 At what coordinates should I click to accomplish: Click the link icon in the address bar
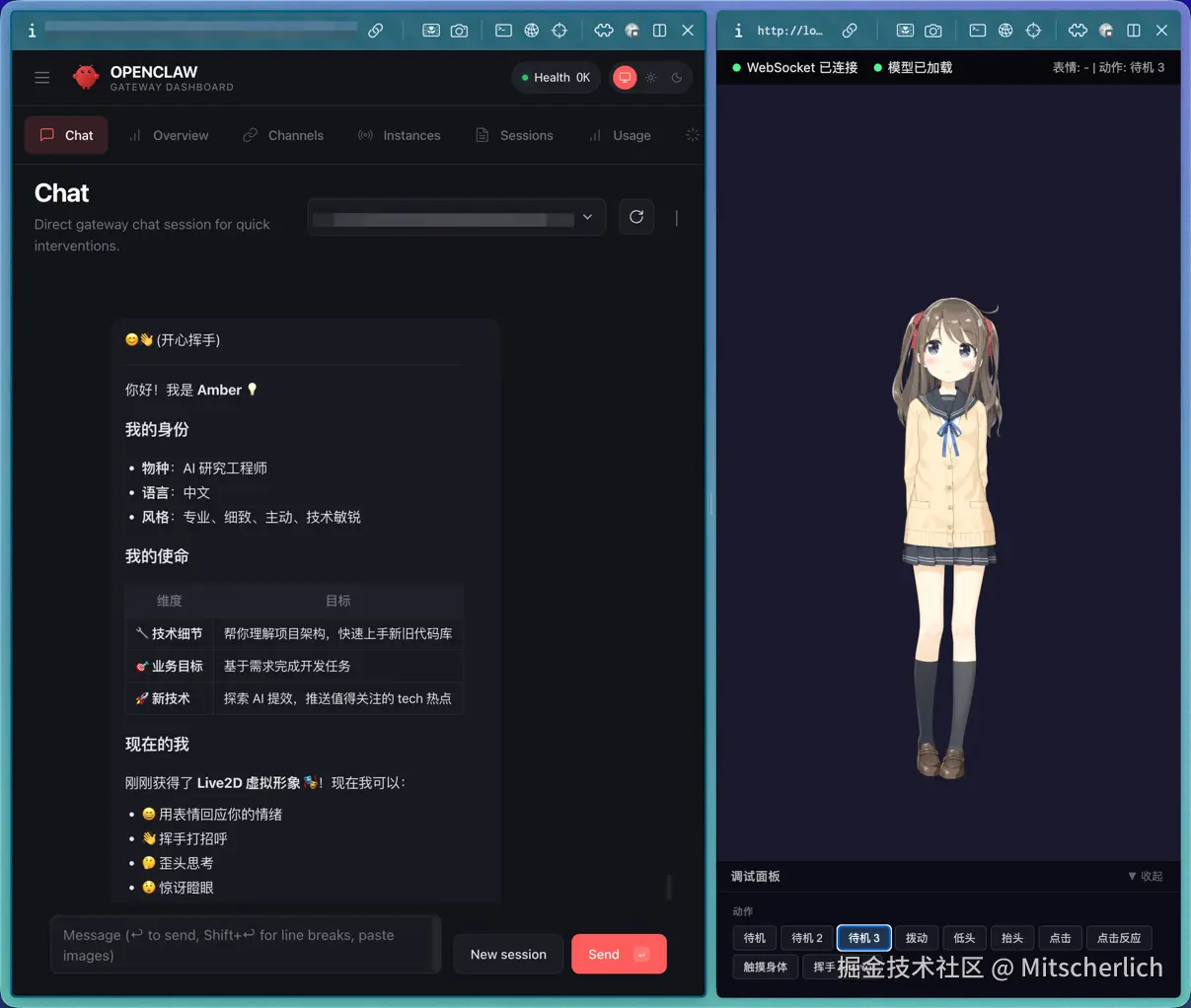(x=376, y=31)
